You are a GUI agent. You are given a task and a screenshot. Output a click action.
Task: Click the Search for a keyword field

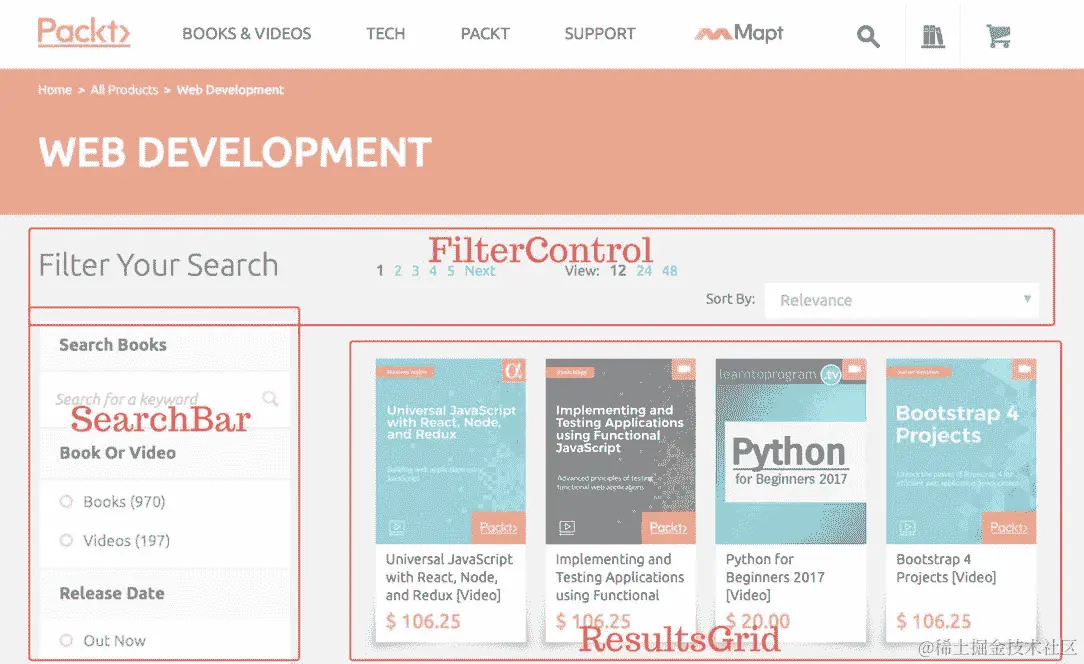[165, 399]
